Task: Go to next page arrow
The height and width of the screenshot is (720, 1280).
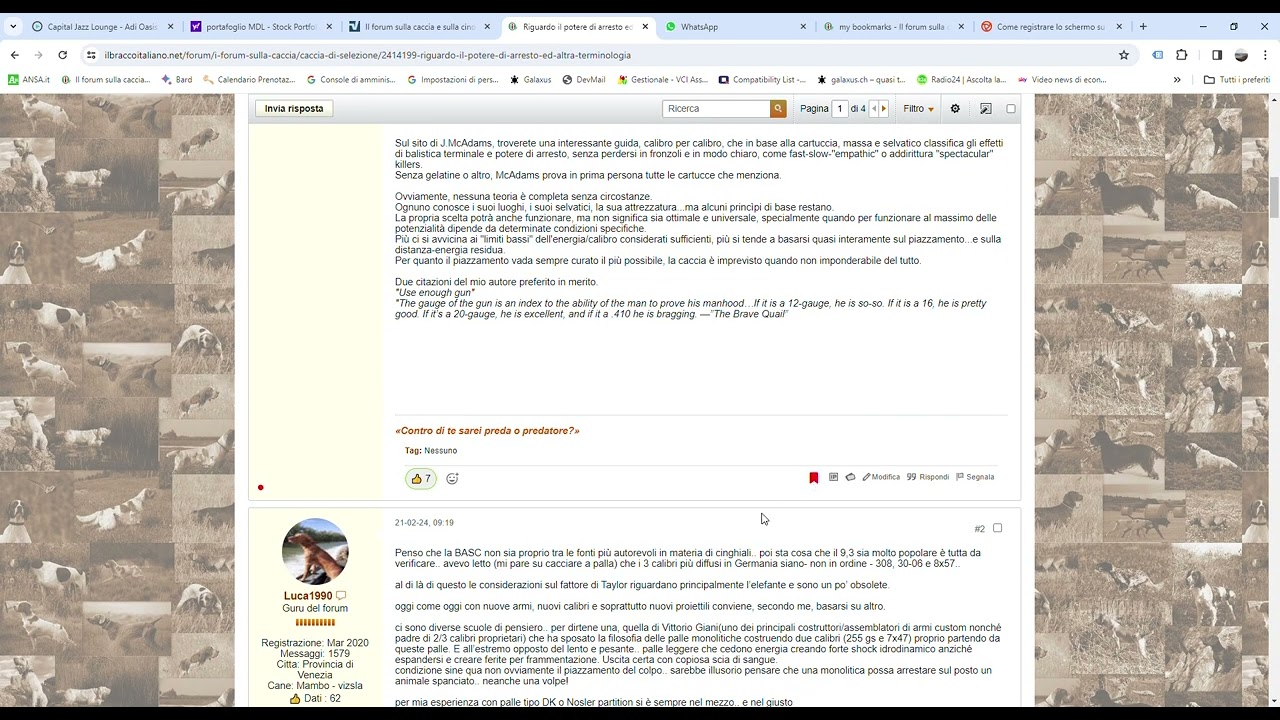Action: 883,108
